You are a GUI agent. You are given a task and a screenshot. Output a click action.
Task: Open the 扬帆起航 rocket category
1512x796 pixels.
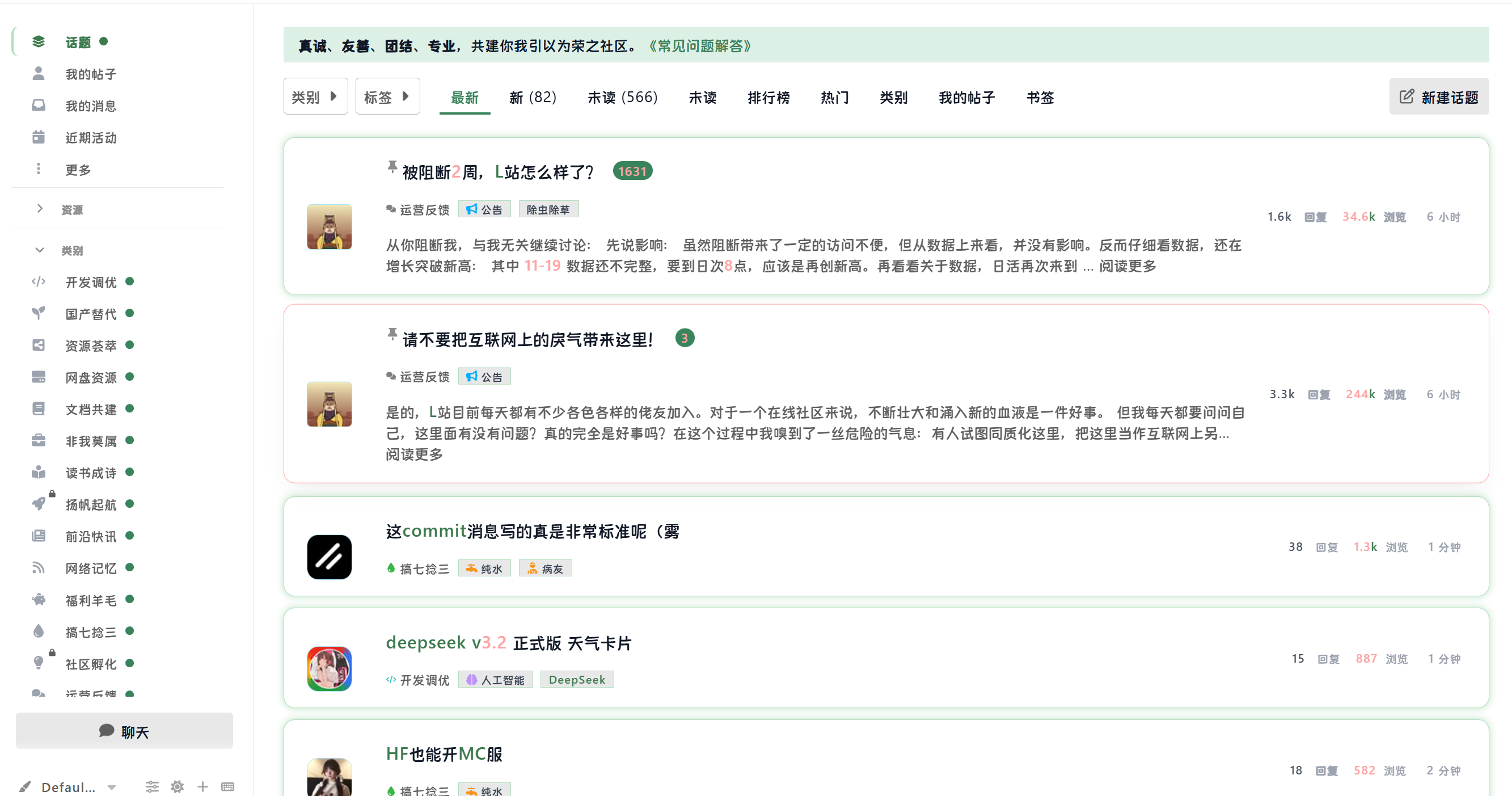click(x=90, y=504)
